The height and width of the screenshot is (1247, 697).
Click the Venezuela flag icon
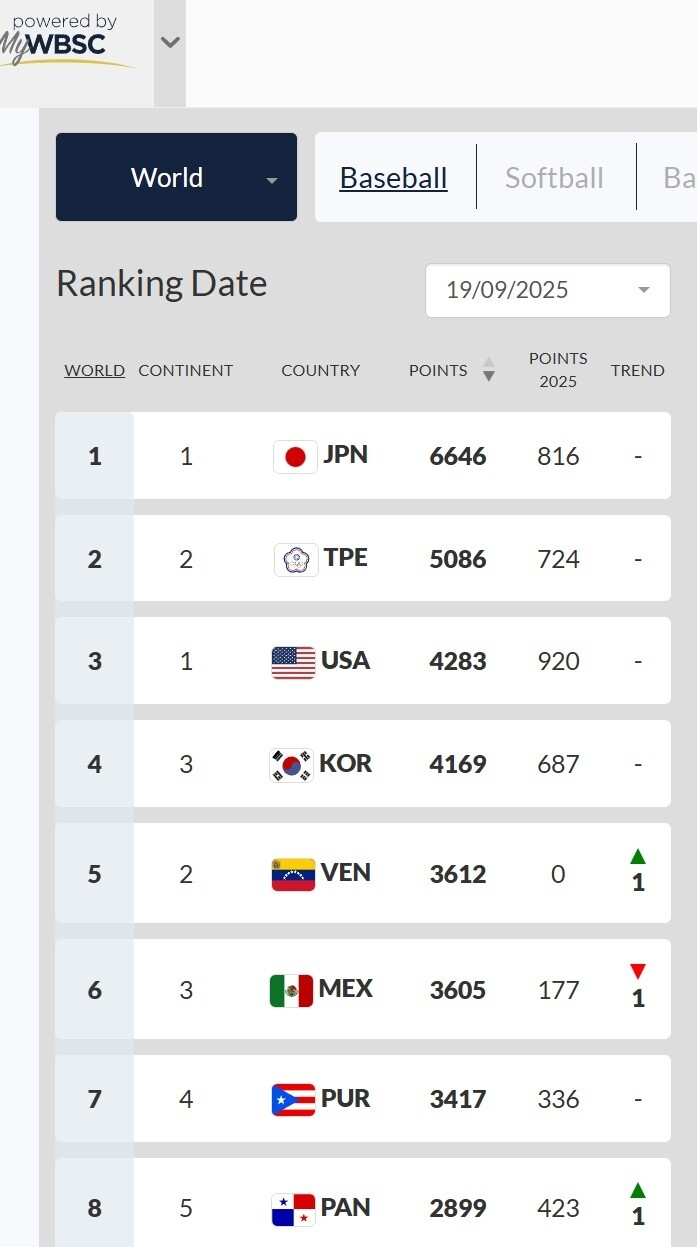tap(292, 874)
